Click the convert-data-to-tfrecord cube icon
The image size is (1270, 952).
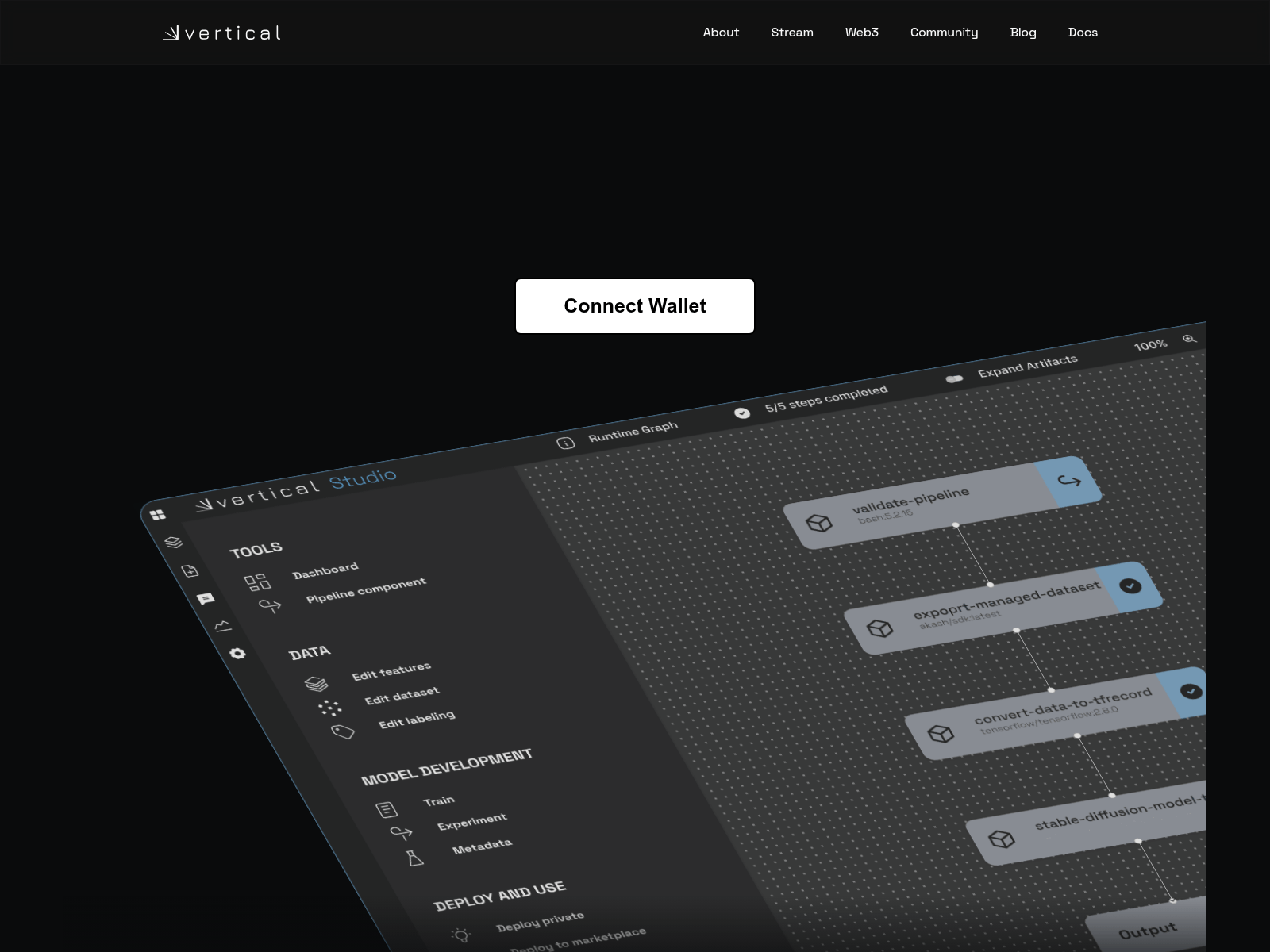pyautogui.click(x=941, y=734)
